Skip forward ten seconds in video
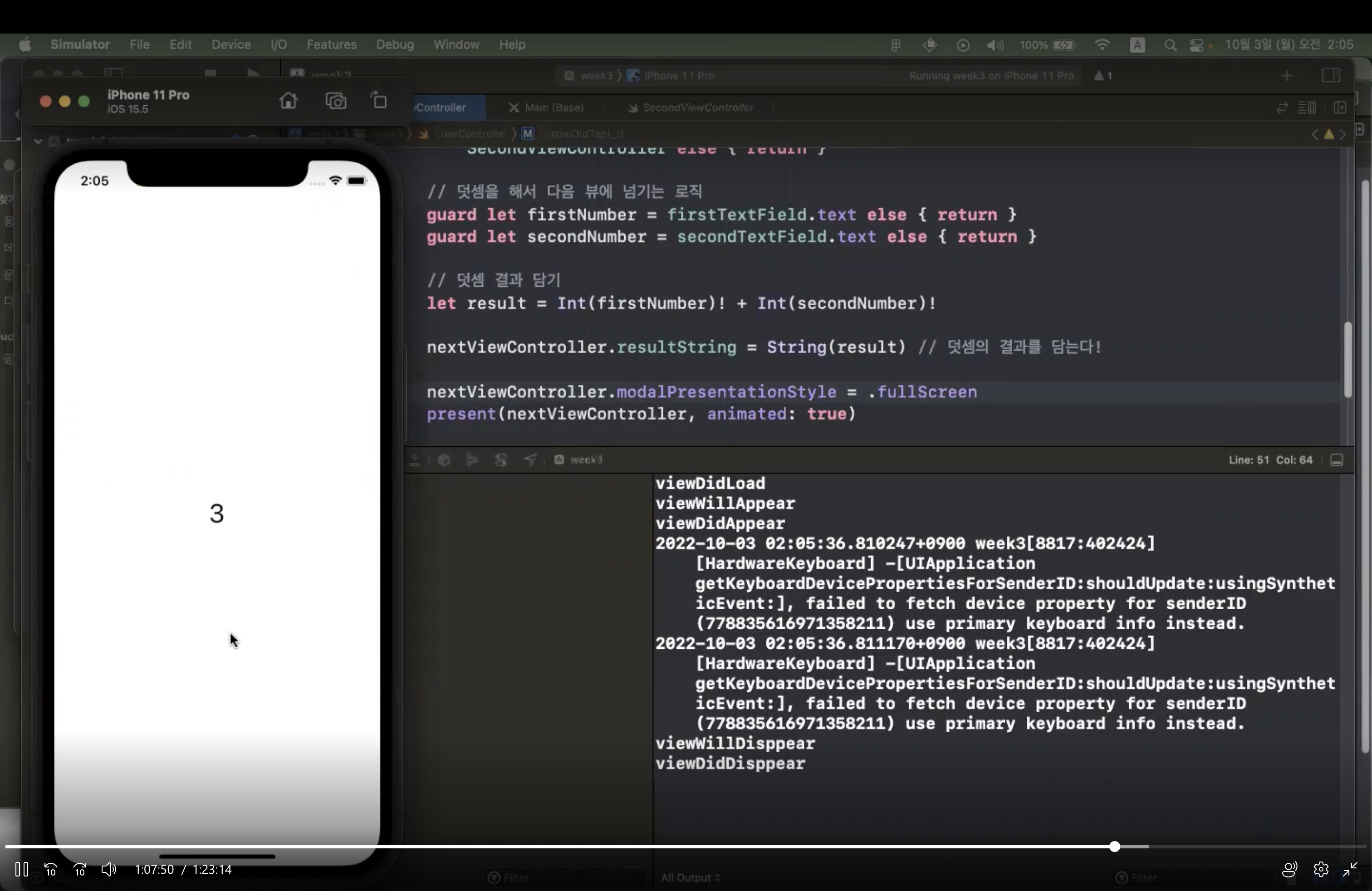Image resolution: width=1372 pixels, height=891 pixels. [x=80, y=869]
